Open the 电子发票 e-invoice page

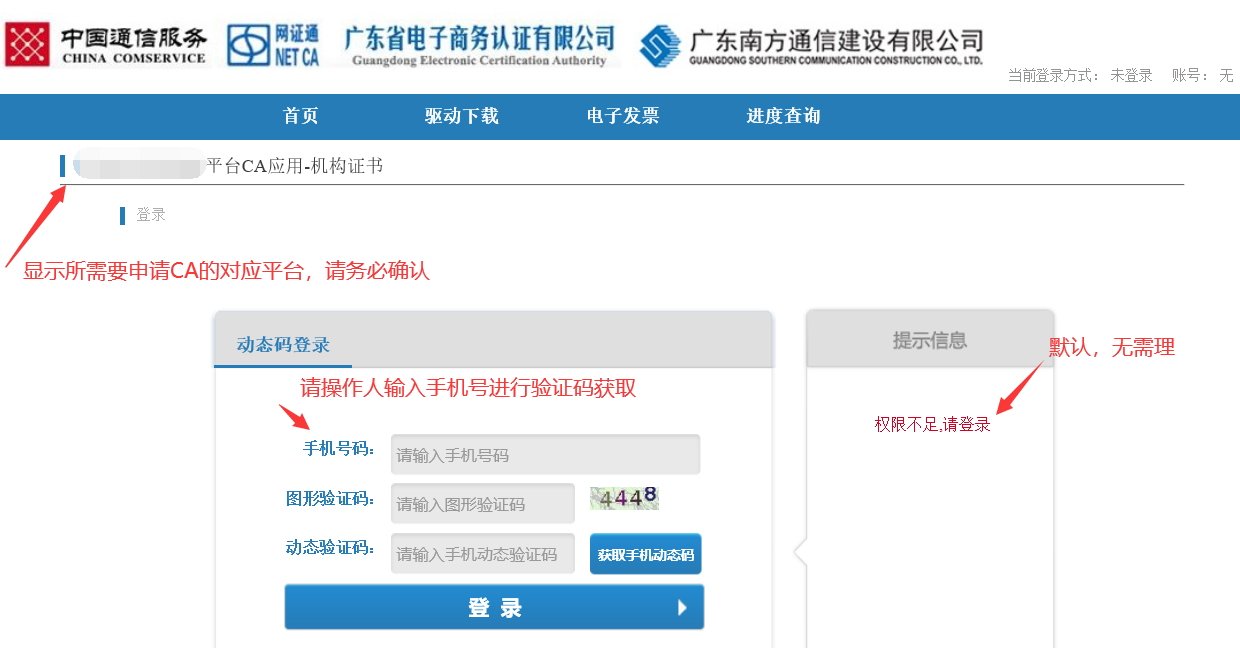[623, 116]
